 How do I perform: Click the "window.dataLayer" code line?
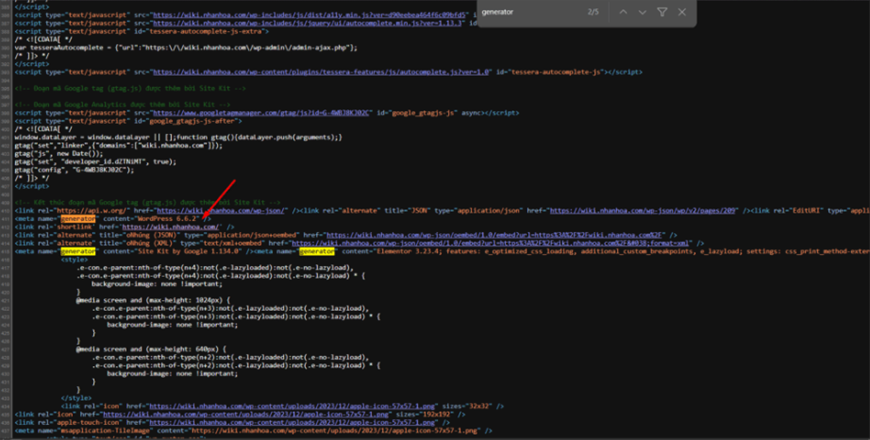178,137
